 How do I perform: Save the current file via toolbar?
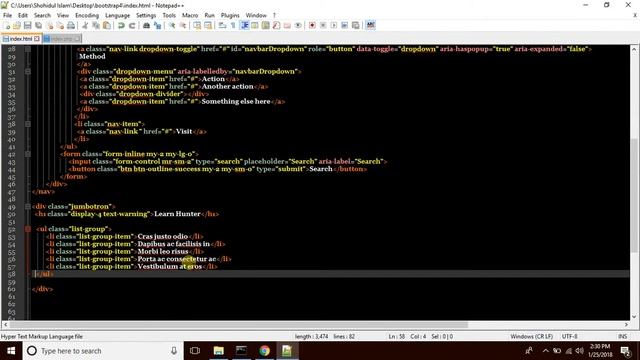click(x=27, y=25)
